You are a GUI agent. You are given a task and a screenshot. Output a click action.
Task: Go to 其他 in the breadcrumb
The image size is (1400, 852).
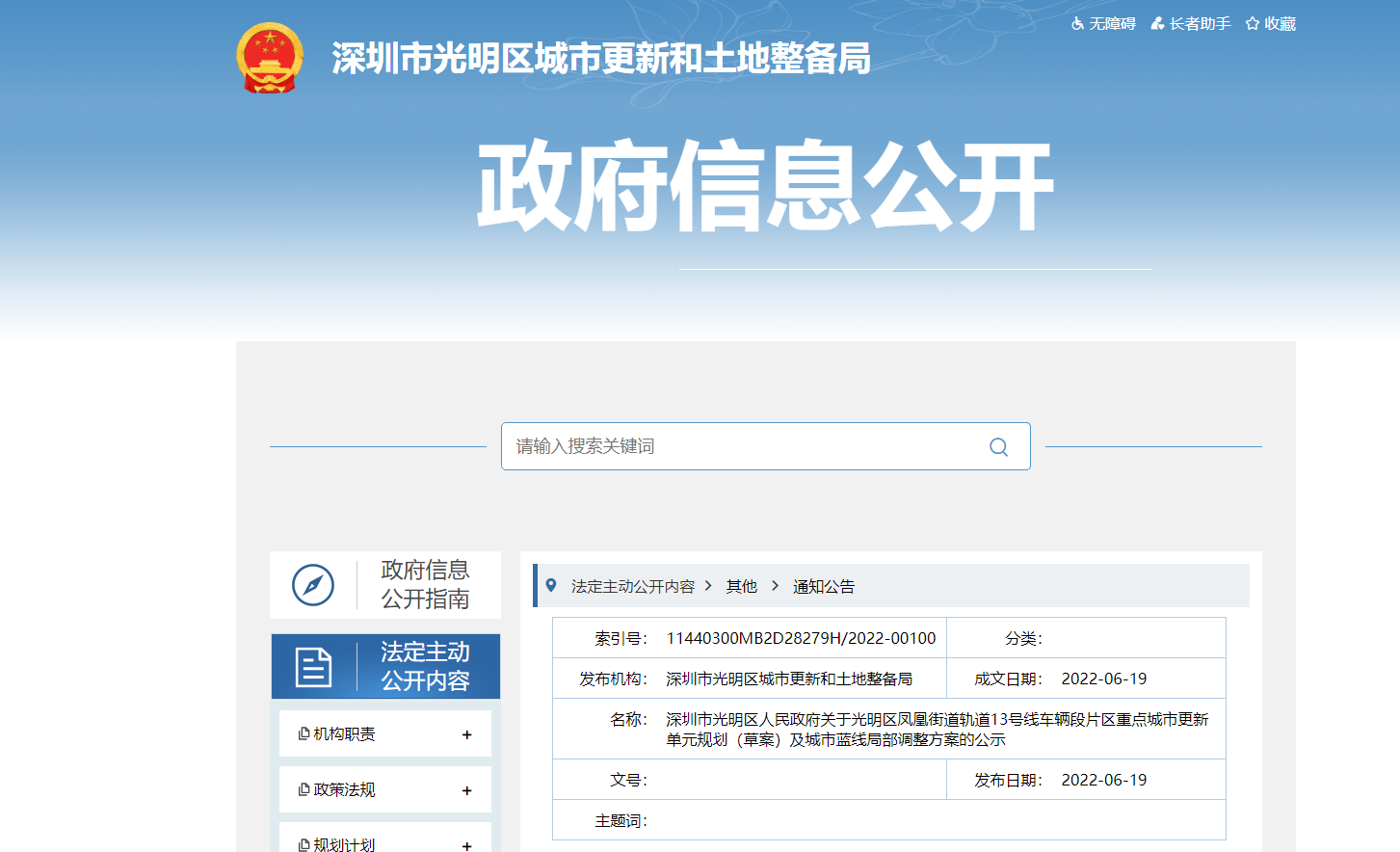tap(741, 587)
